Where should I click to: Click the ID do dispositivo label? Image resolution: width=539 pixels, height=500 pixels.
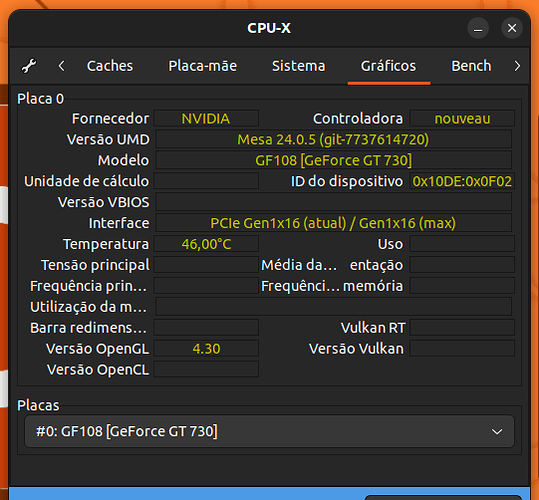pyautogui.click(x=347, y=181)
